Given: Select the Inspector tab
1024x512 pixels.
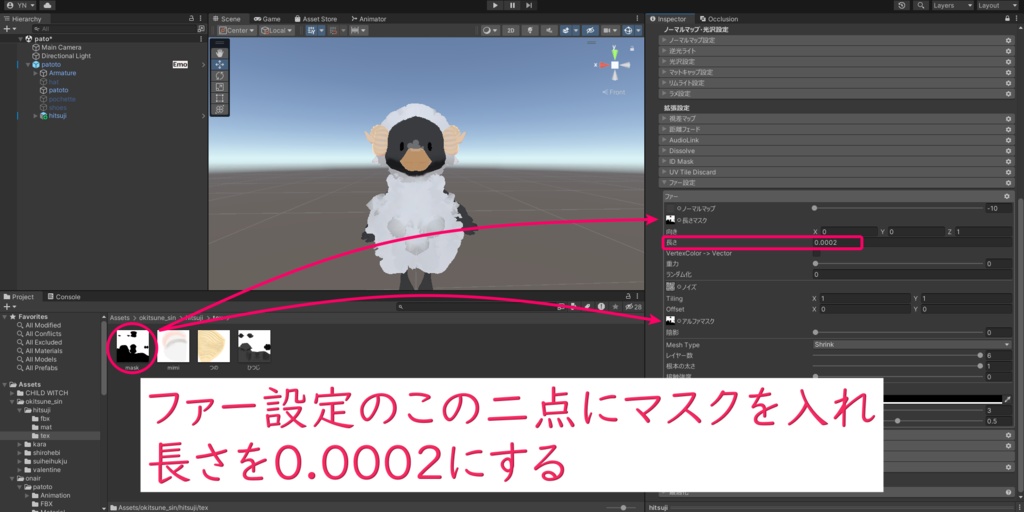Looking at the screenshot, I should point(668,19).
